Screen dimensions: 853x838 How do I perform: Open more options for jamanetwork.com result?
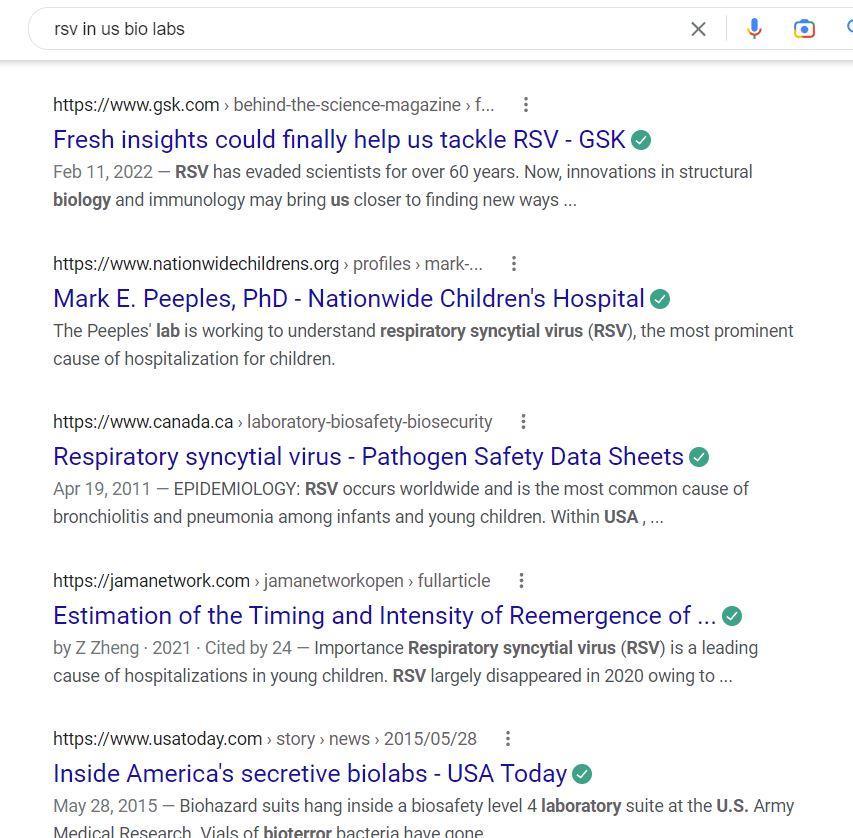pyautogui.click(x=521, y=581)
